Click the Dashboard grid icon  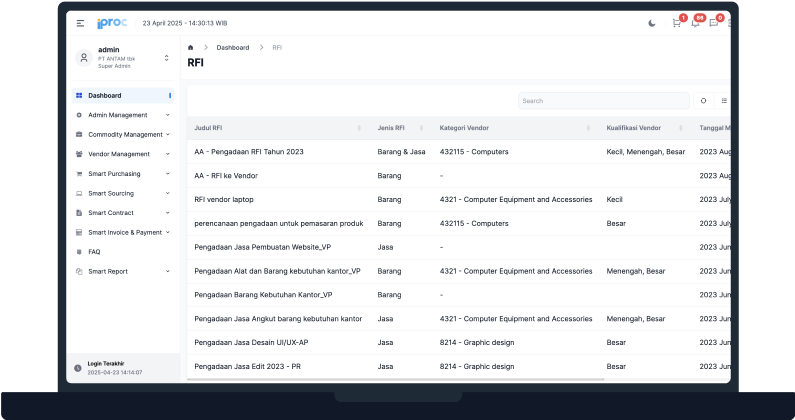pos(79,95)
